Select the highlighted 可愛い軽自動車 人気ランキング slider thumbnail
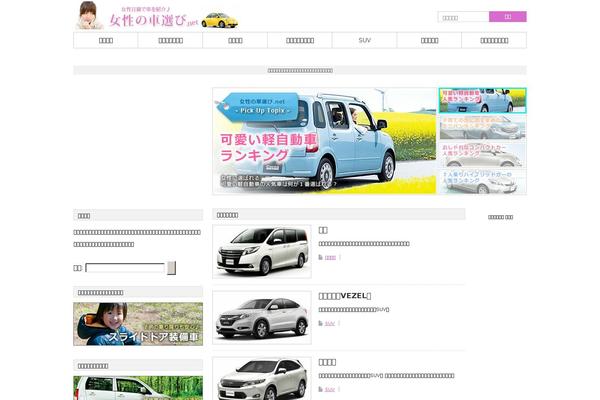This screenshot has width=600, height=400. click(483, 100)
